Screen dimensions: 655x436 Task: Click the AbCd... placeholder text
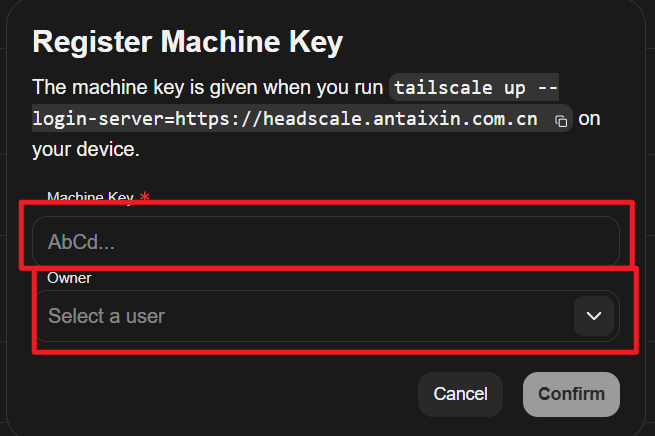click(x=78, y=242)
